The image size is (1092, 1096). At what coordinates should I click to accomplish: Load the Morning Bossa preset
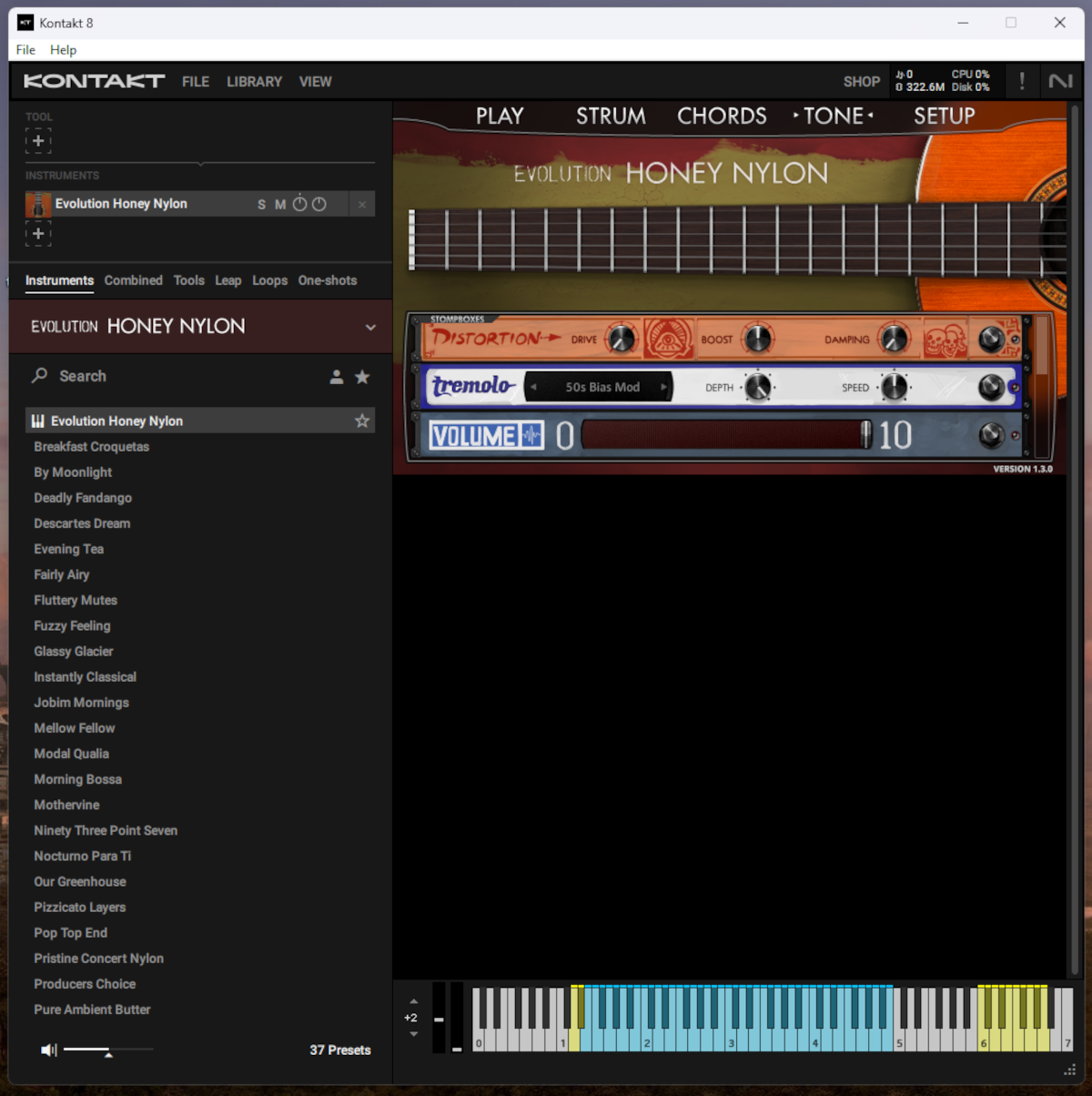pyautogui.click(x=77, y=779)
